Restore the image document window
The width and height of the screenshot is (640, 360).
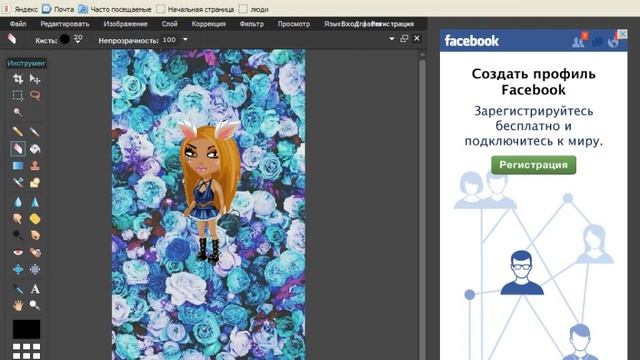(x=404, y=39)
